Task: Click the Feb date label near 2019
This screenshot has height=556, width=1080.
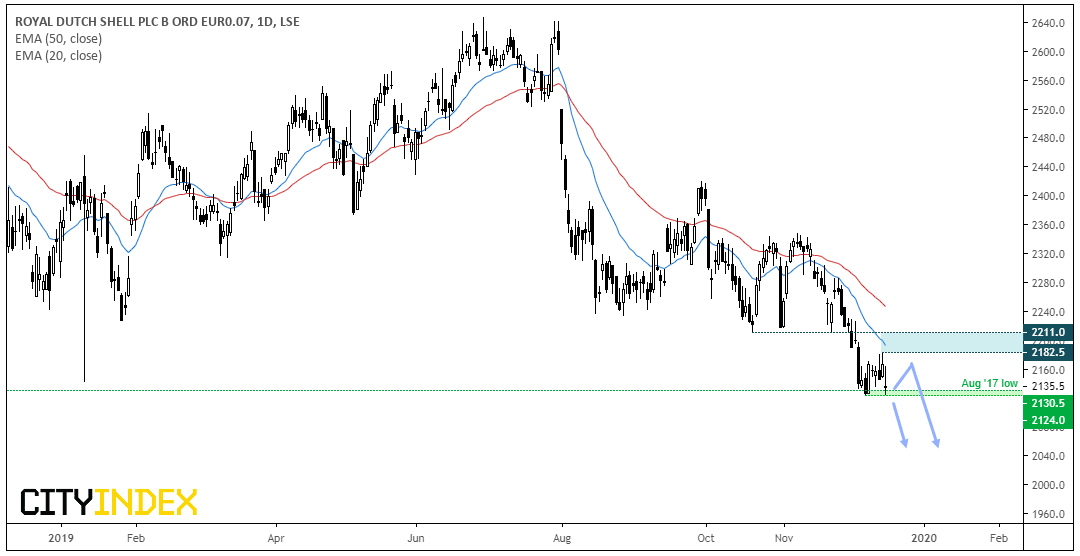Action: (x=136, y=537)
